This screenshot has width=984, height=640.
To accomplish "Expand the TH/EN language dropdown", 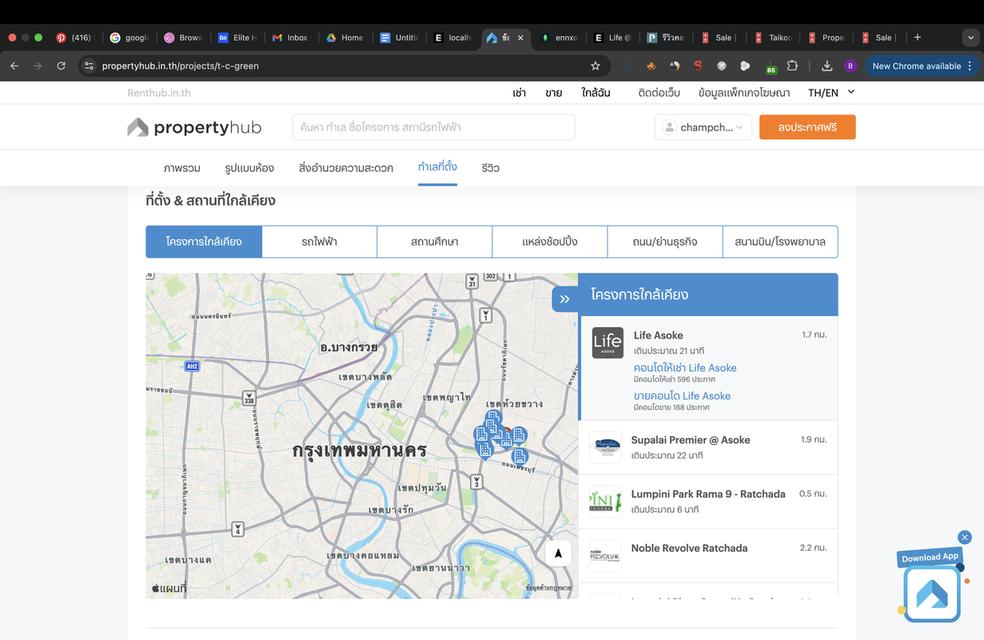I will [831, 92].
